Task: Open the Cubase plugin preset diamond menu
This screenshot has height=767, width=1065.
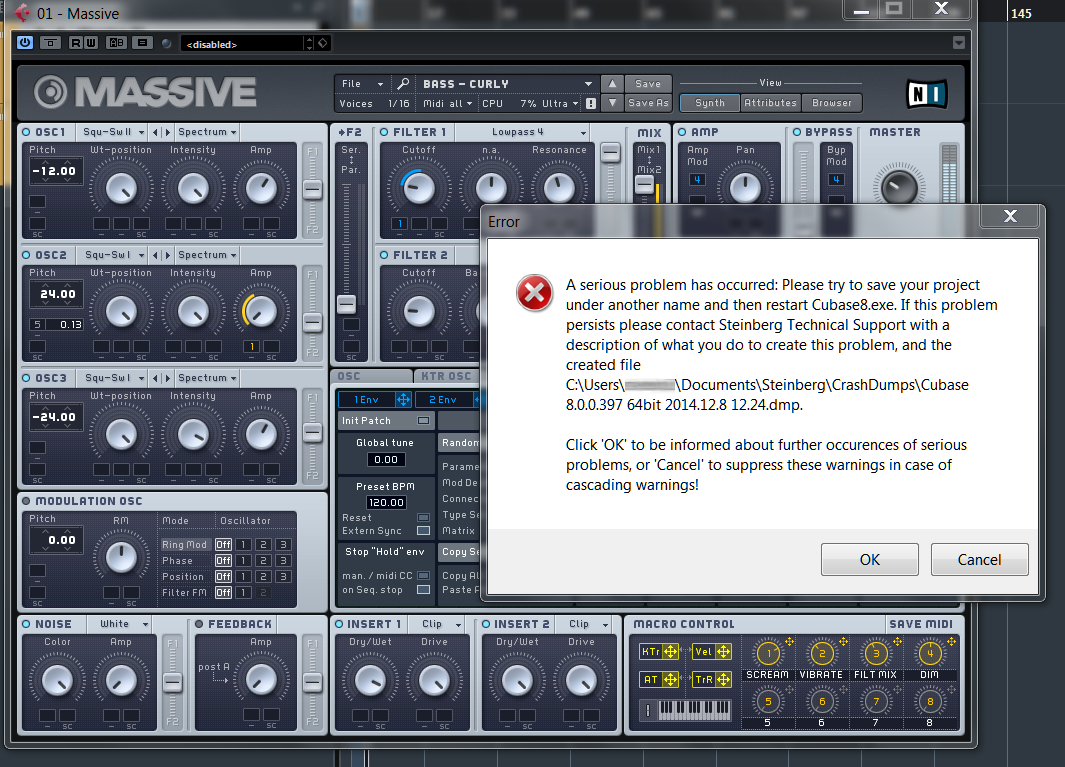Action: coord(323,43)
